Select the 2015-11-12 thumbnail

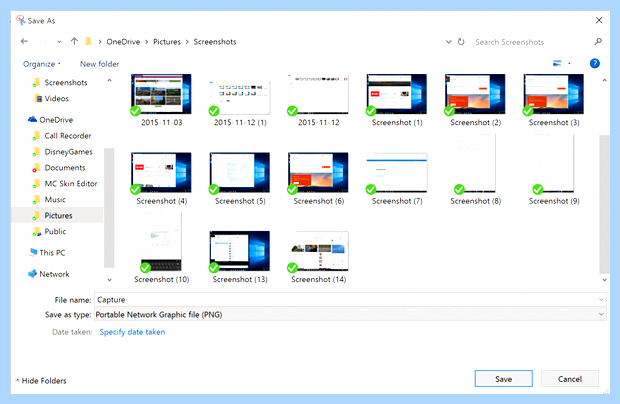[x=318, y=94]
